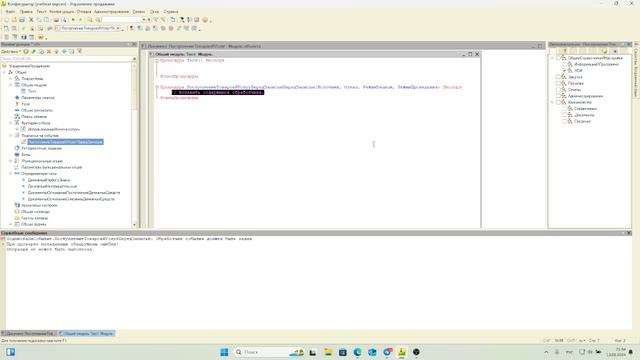This screenshot has height=360, width=640.
Task: Click the New document toolbar icon
Action: tap(6, 20)
